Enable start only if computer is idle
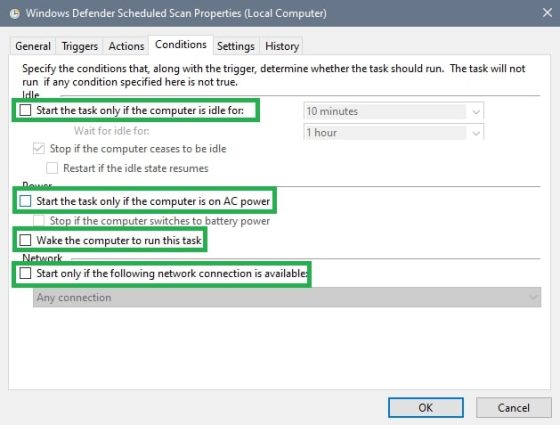The height and width of the screenshot is (425, 560). coord(25,110)
